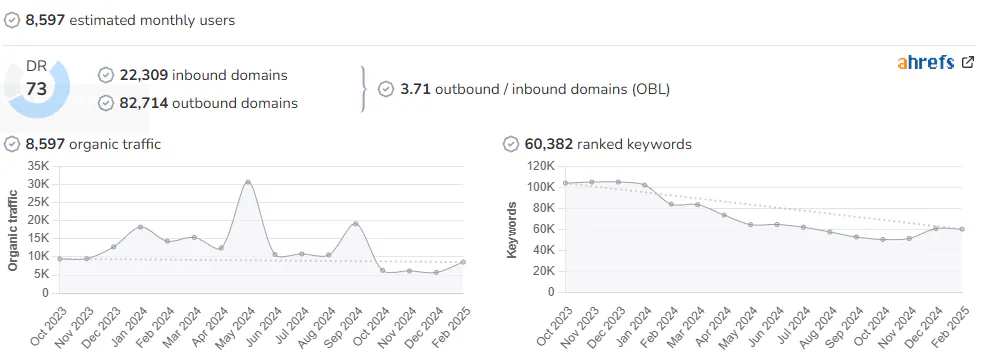Viewport: 981px width, 363px height.
Task: Click Jan 2024 data point on keywords chart
Action: pyautogui.click(x=644, y=185)
